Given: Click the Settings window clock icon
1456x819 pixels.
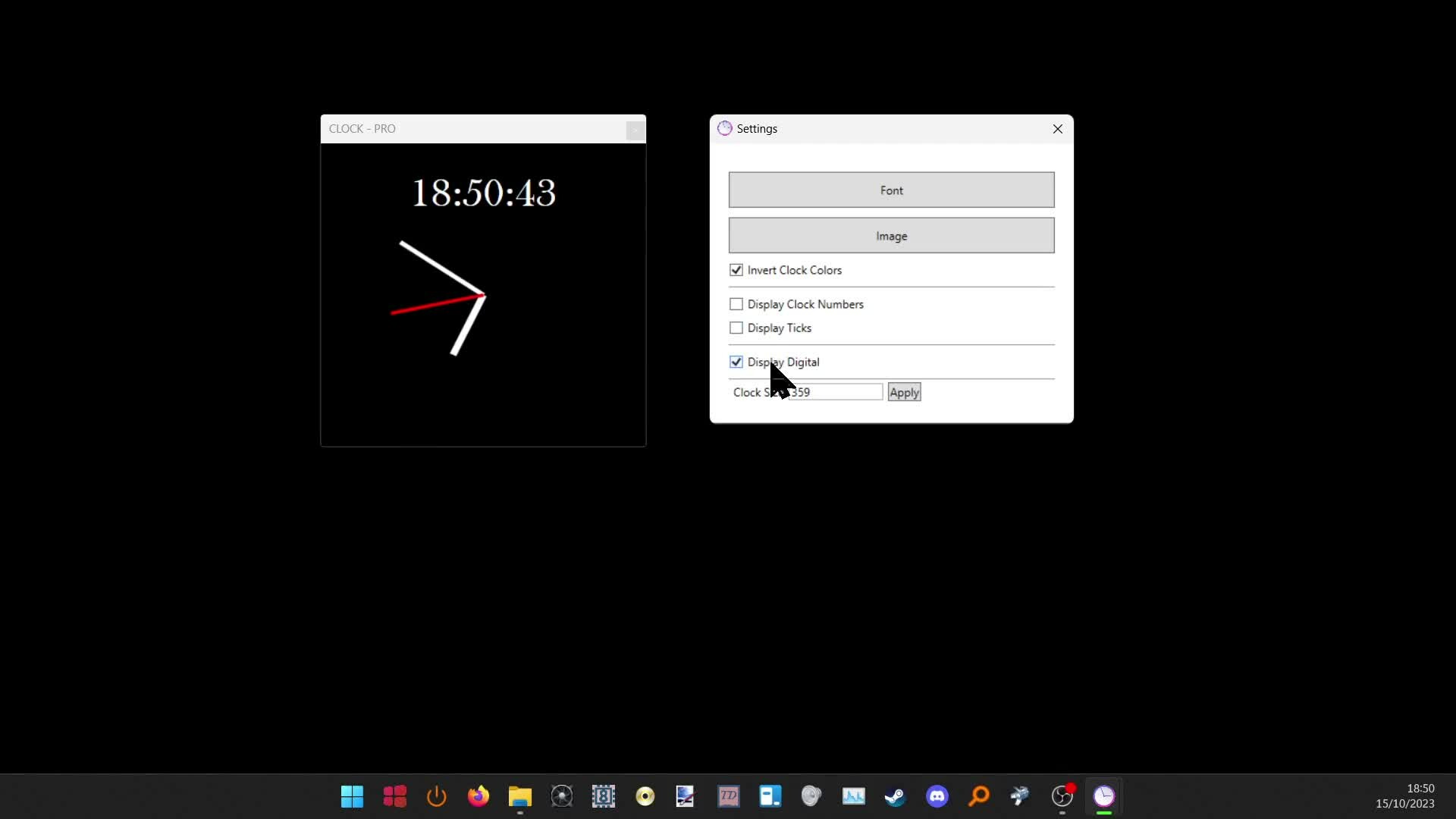Looking at the screenshot, I should click(725, 128).
